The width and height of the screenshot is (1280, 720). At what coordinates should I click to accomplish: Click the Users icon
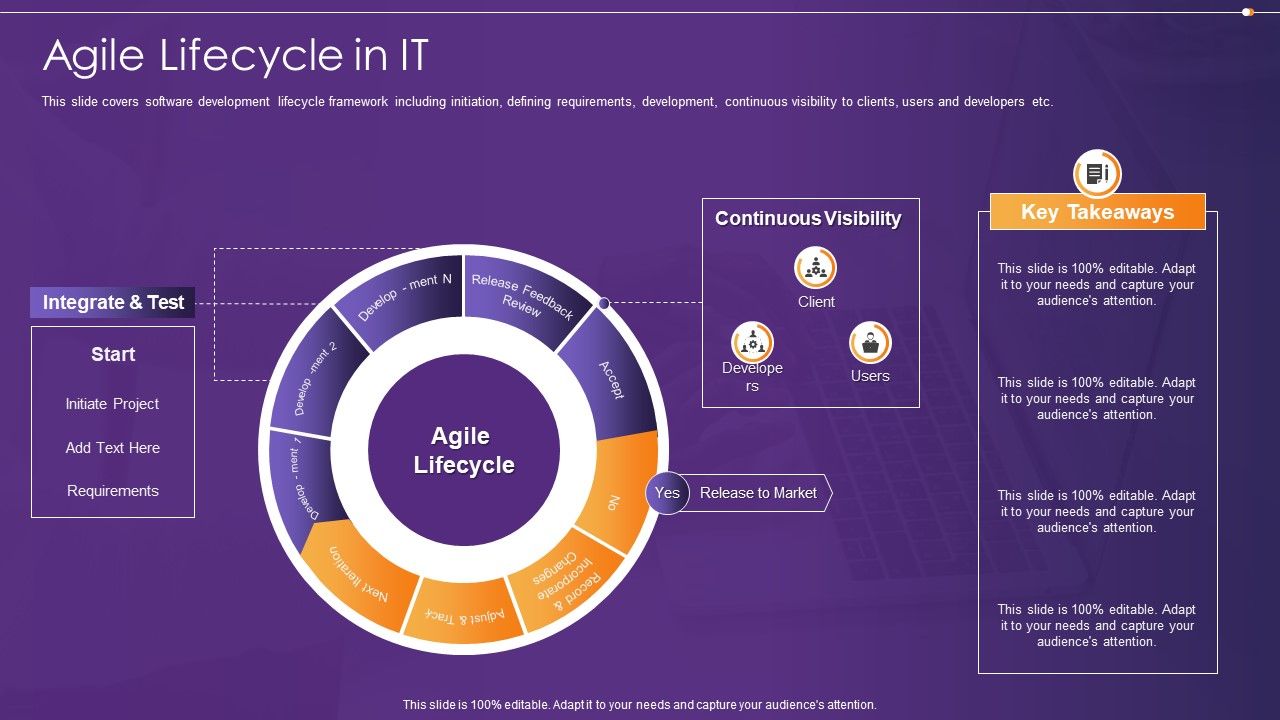pos(870,343)
